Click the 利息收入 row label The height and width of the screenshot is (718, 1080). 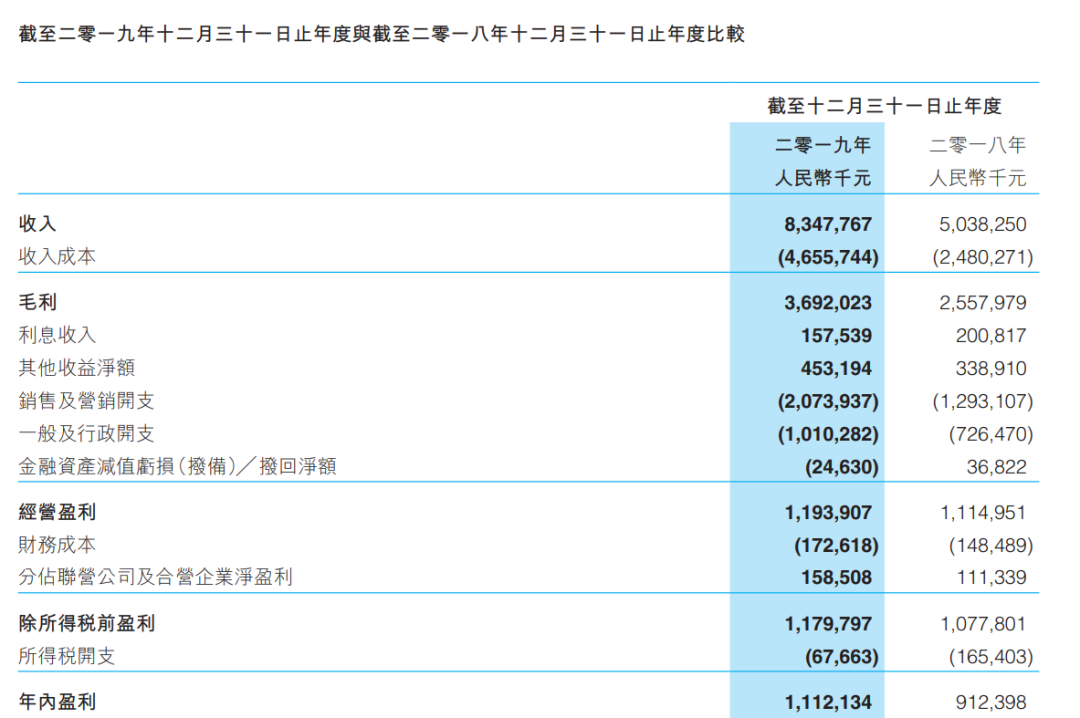coord(57,335)
